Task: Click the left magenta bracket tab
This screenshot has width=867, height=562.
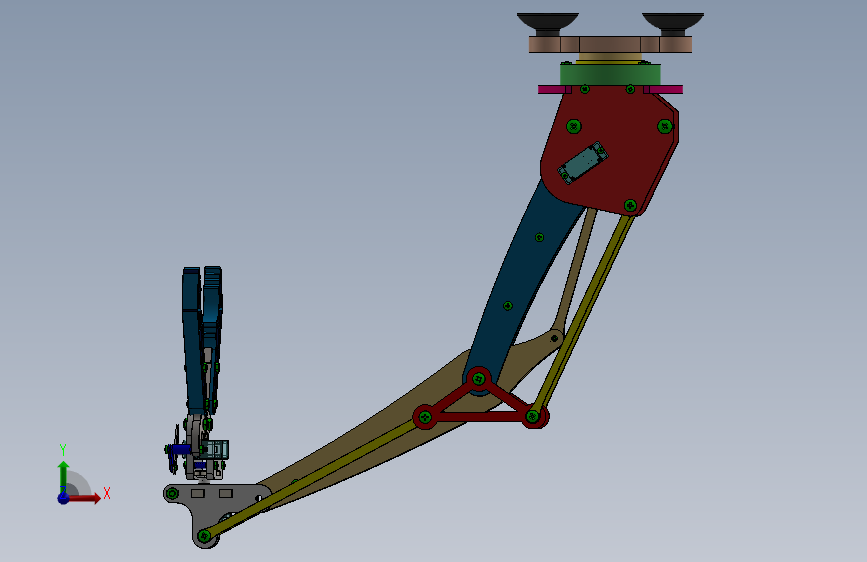Action: tap(555, 89)
